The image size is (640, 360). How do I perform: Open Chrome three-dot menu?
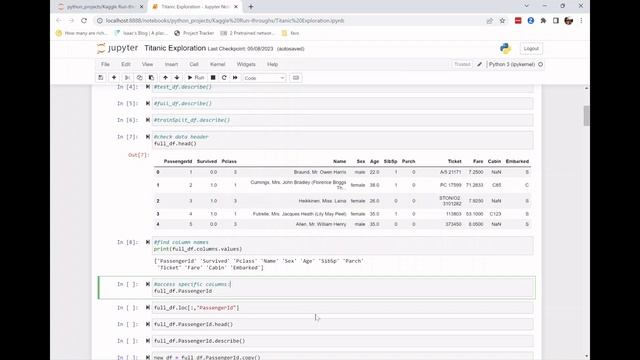(581, 21)
